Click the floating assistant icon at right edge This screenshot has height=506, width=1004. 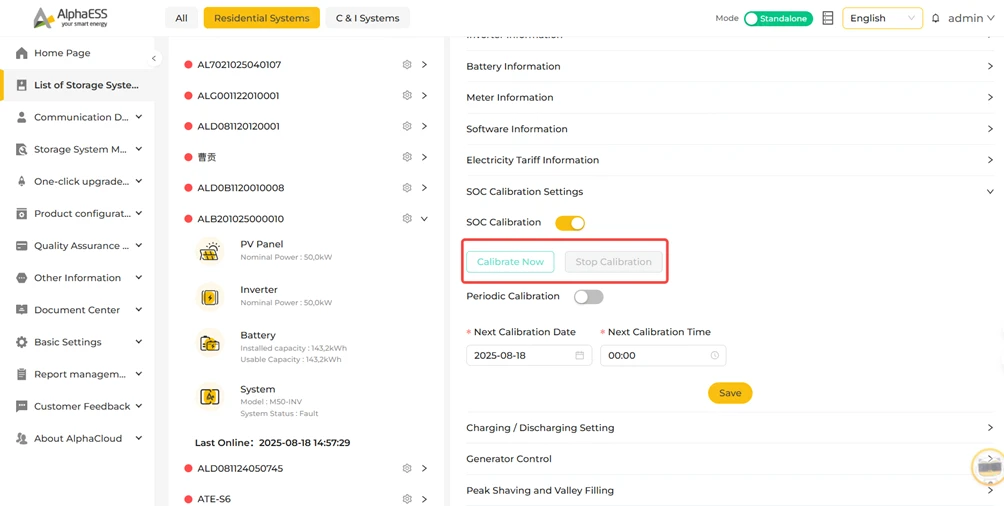[989, 468]
